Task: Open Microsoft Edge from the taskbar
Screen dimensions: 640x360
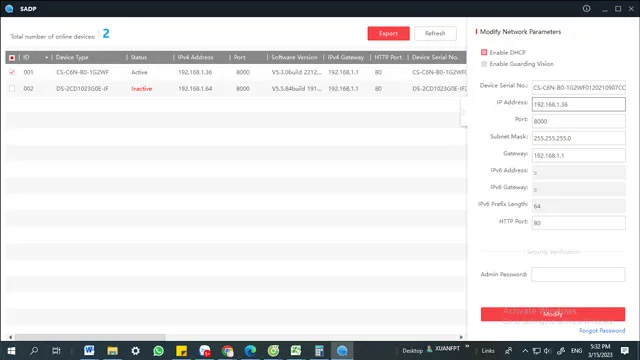Action: [x=250, y=351]
